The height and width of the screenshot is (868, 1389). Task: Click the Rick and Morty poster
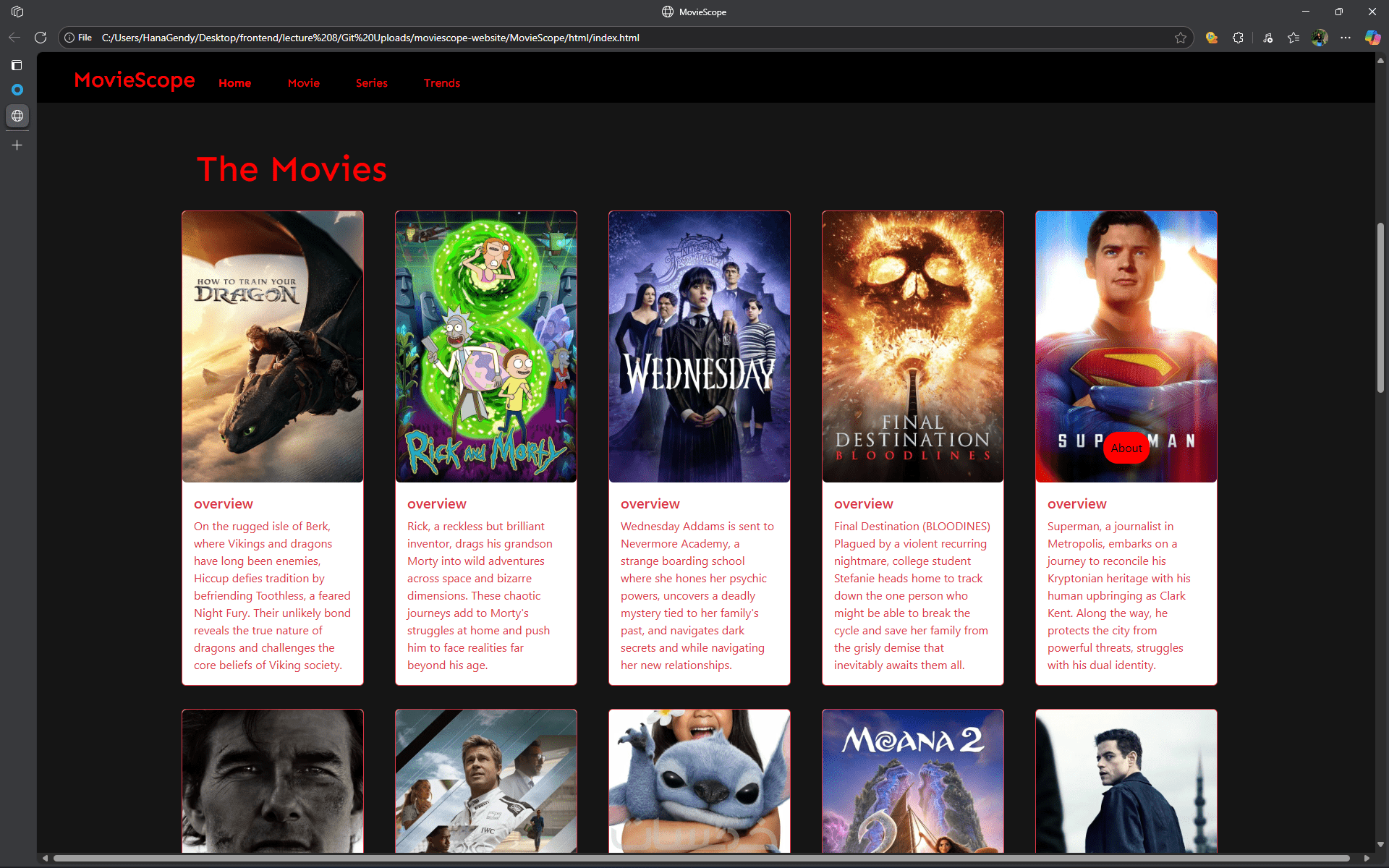(485, 346)
